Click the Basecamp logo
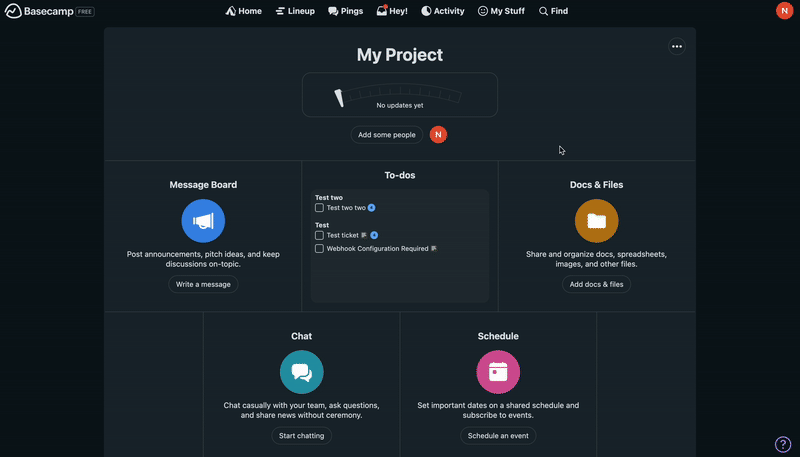Image resolution: width=800 pixels, height=457 pixels. pos(39,11)
